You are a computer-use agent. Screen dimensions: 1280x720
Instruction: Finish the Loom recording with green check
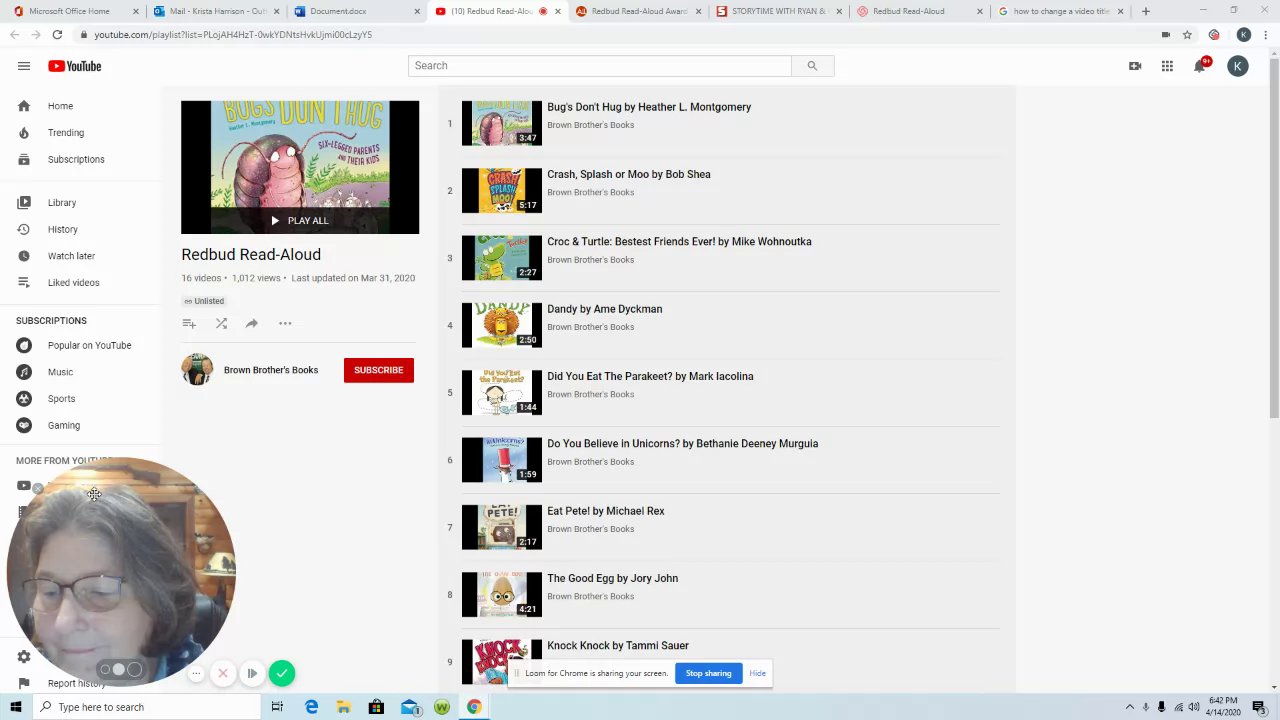(x=282, y=673)
